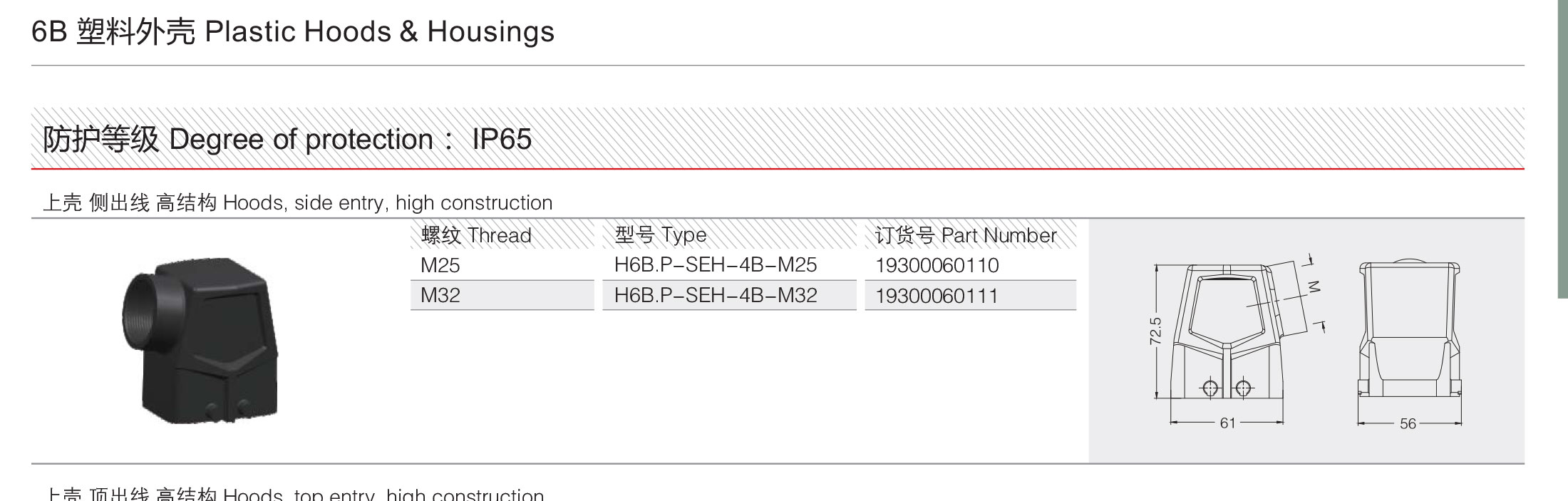Click the 72.5 height dimension label

1155,331
